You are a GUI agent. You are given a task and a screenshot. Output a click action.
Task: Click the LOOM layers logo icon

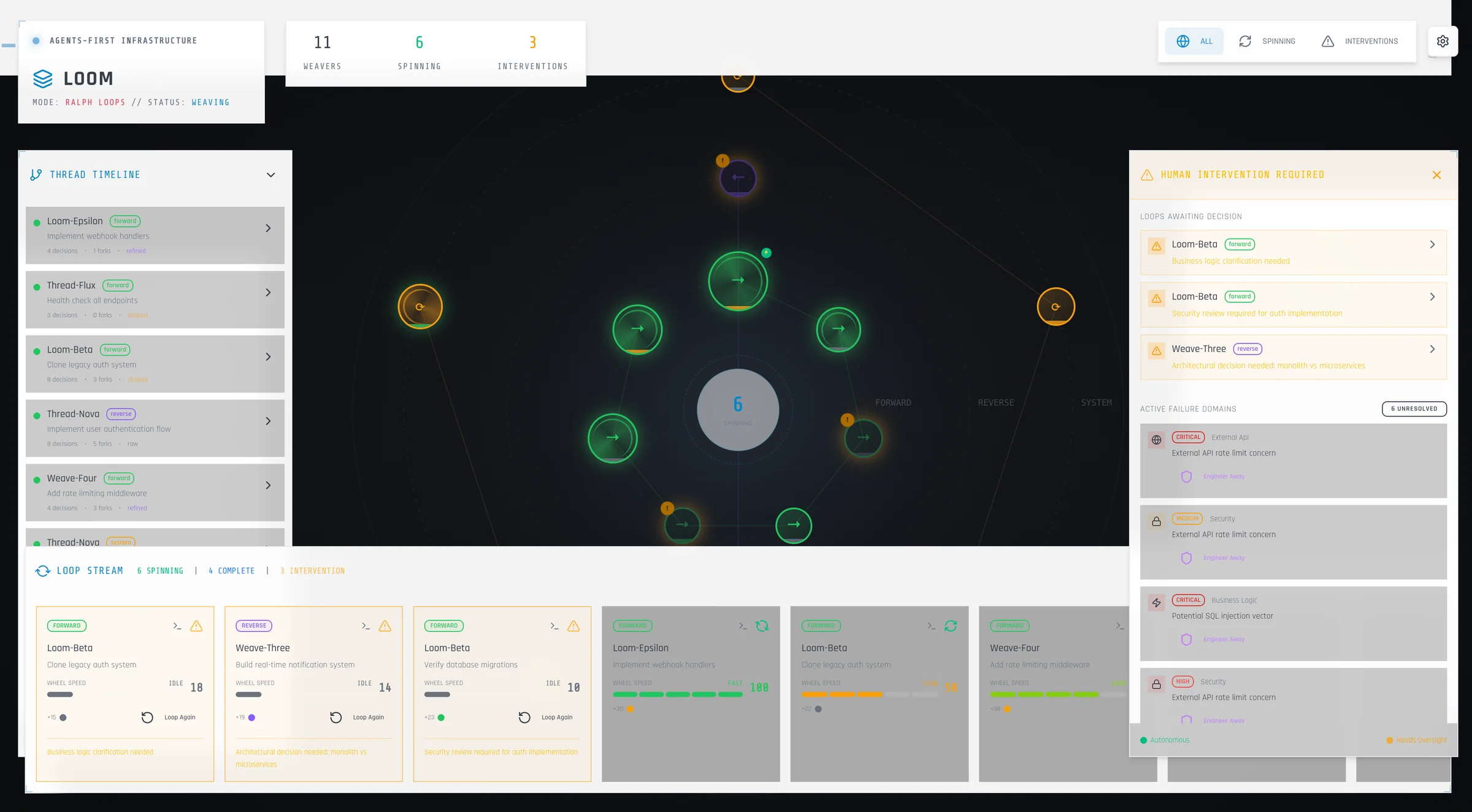[43, 79]
